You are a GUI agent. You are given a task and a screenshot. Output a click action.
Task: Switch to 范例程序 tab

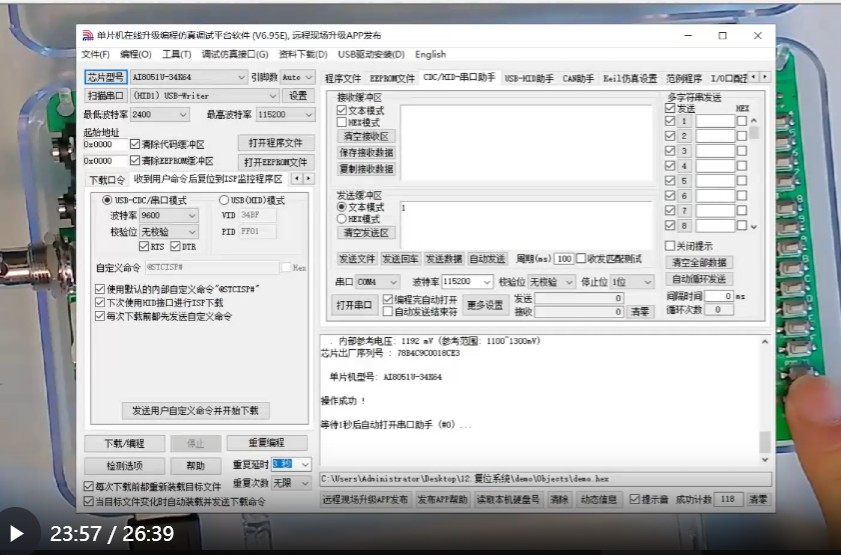point(684,79)
